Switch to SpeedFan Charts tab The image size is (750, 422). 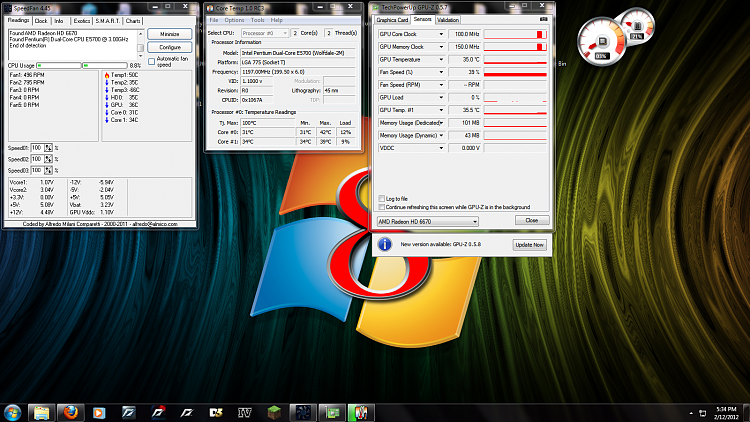133,21
